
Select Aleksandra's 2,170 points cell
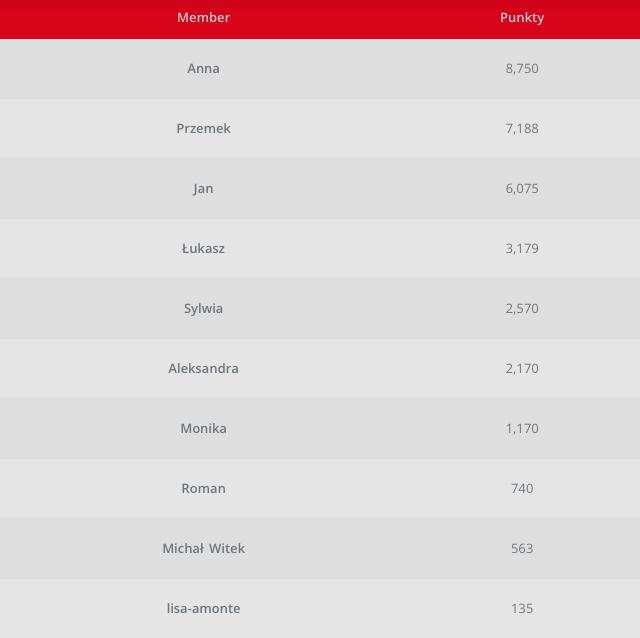coord(522,368)
